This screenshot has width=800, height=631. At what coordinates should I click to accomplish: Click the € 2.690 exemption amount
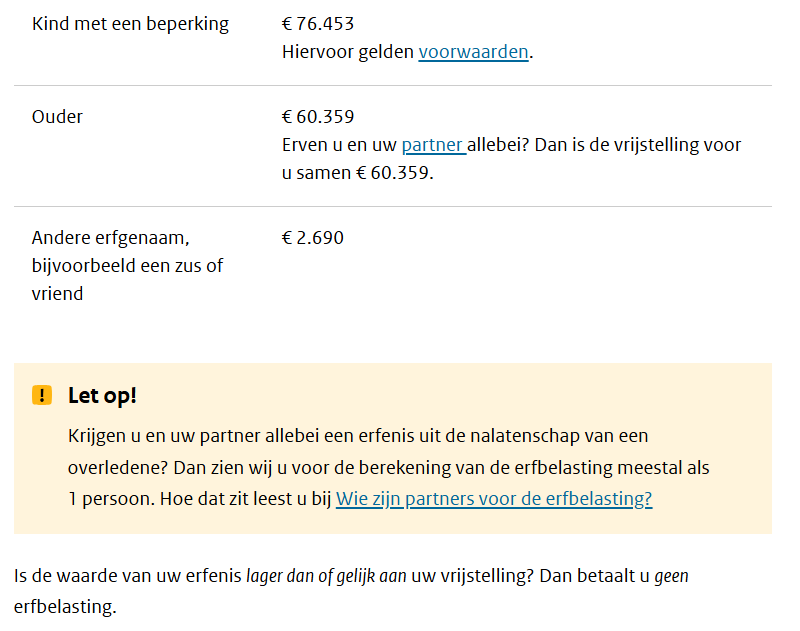pyautogui.click(x=313, y=238)
